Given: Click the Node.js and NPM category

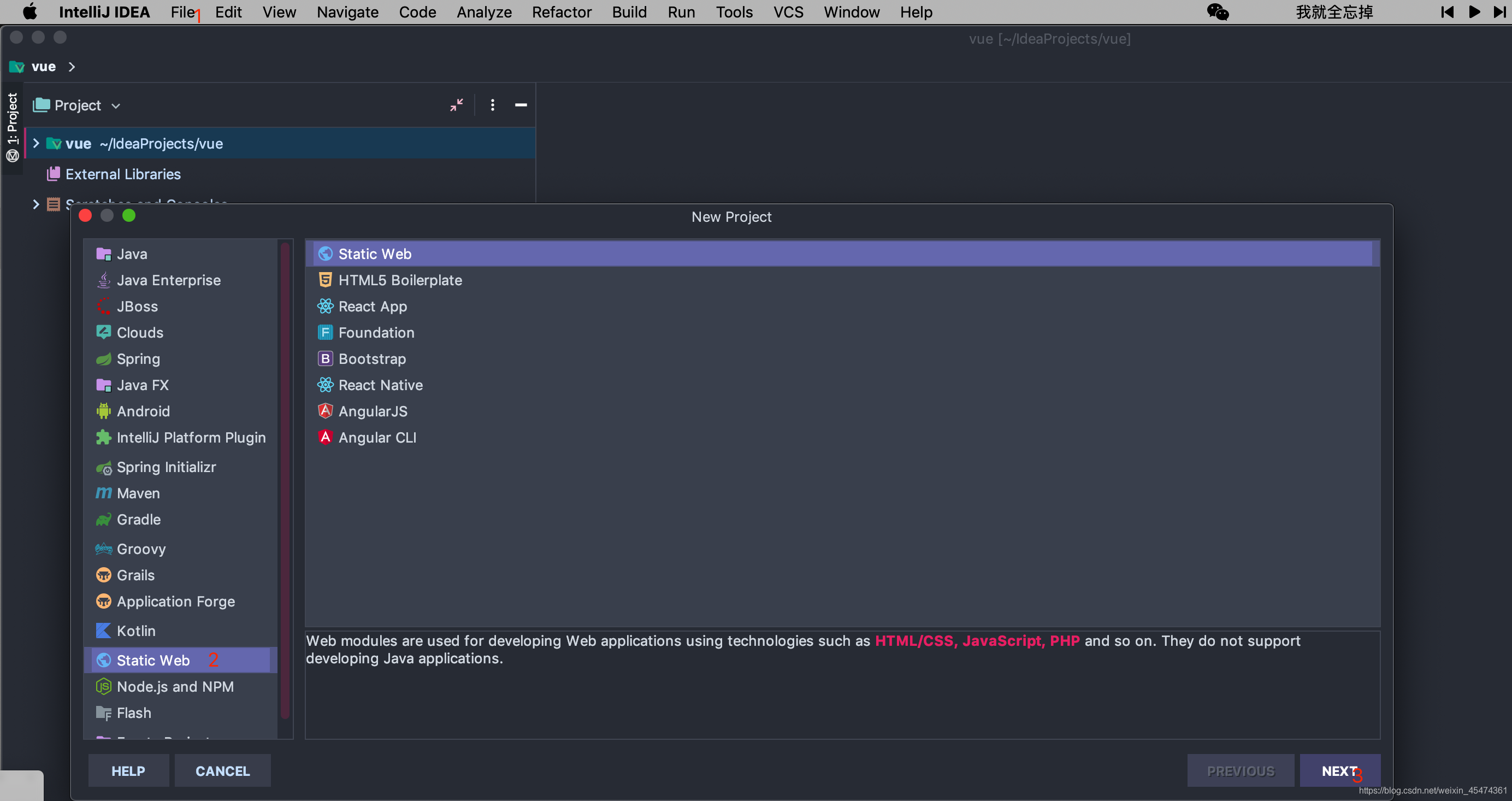Looking at the screenshot, I should coord(176,687).
